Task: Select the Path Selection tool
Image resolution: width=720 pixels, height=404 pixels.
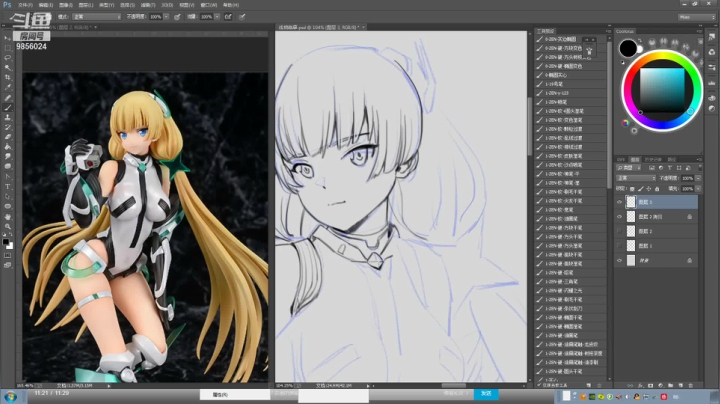Action: coord(7,196)
